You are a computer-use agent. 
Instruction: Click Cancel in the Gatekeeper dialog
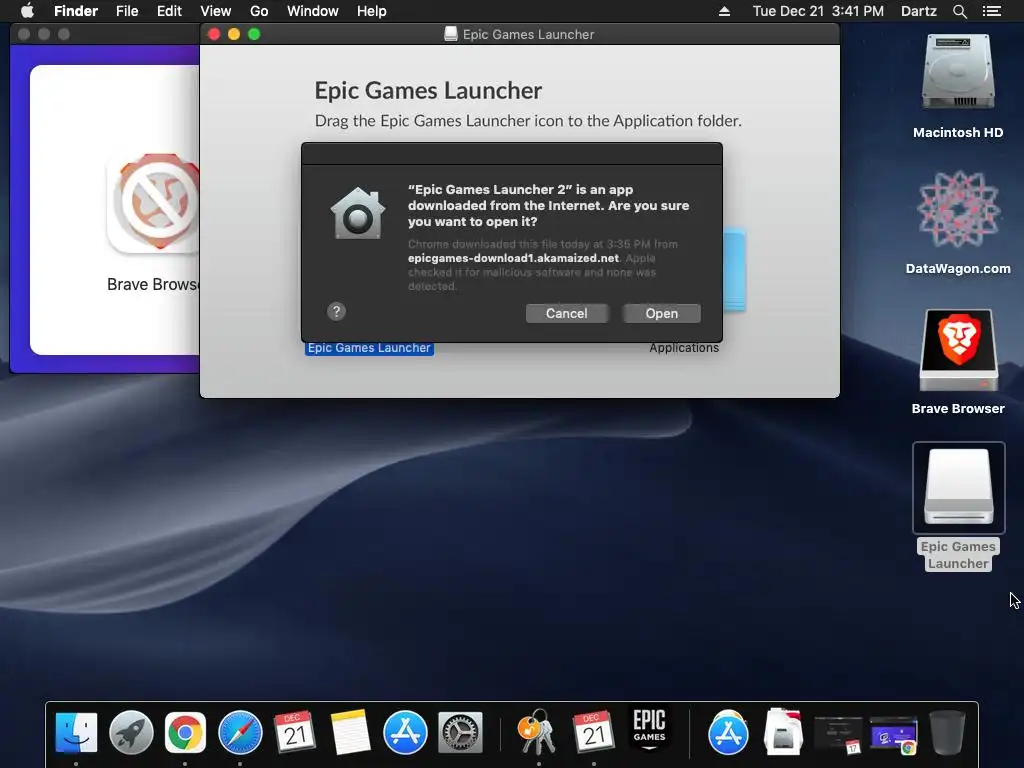(x=566, y=313)
